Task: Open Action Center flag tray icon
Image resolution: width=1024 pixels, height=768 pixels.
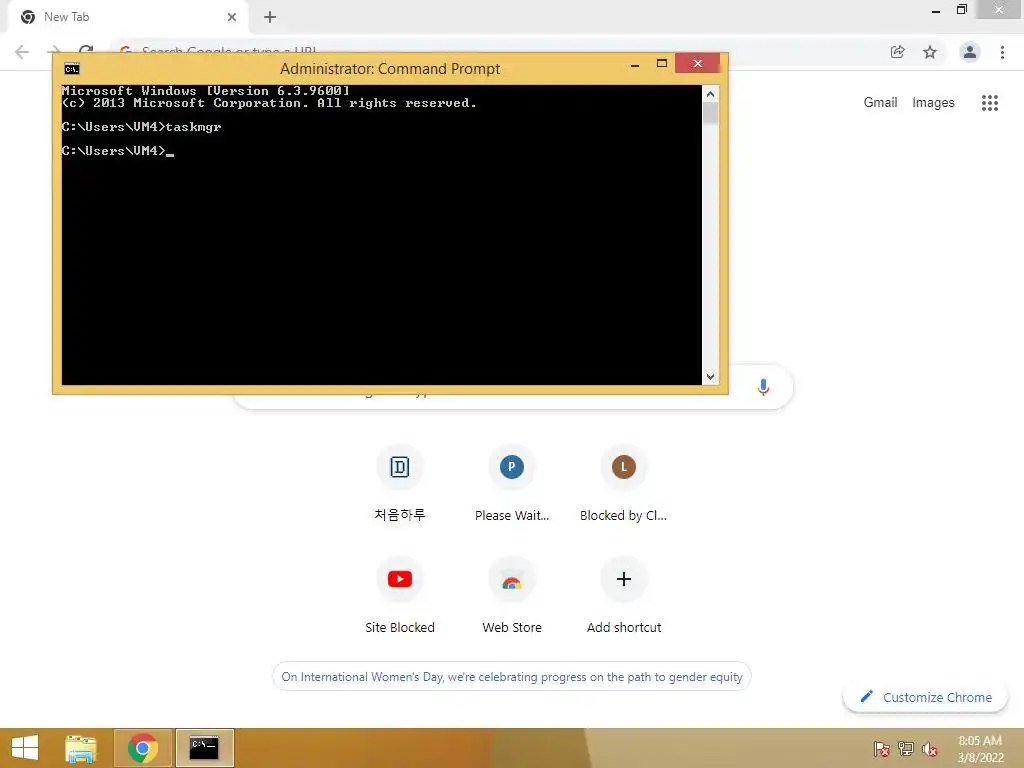Action: pyautogui.click(x=882, y=748)
